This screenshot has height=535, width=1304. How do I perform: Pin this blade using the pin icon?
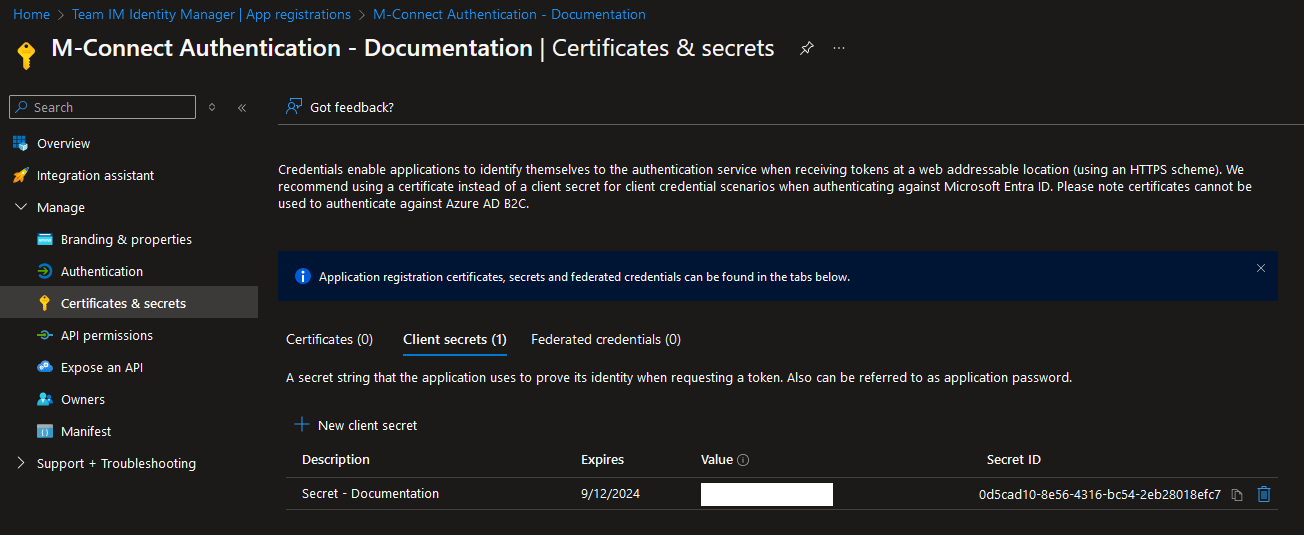tap(807, 48)
